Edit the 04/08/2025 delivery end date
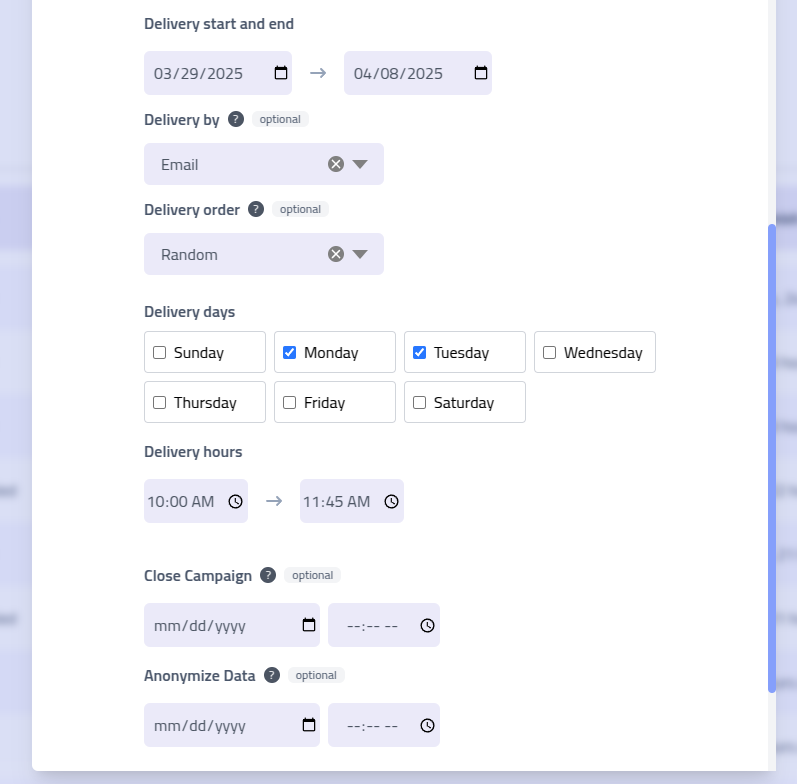 pyautogui.click(x=418, y=73)
